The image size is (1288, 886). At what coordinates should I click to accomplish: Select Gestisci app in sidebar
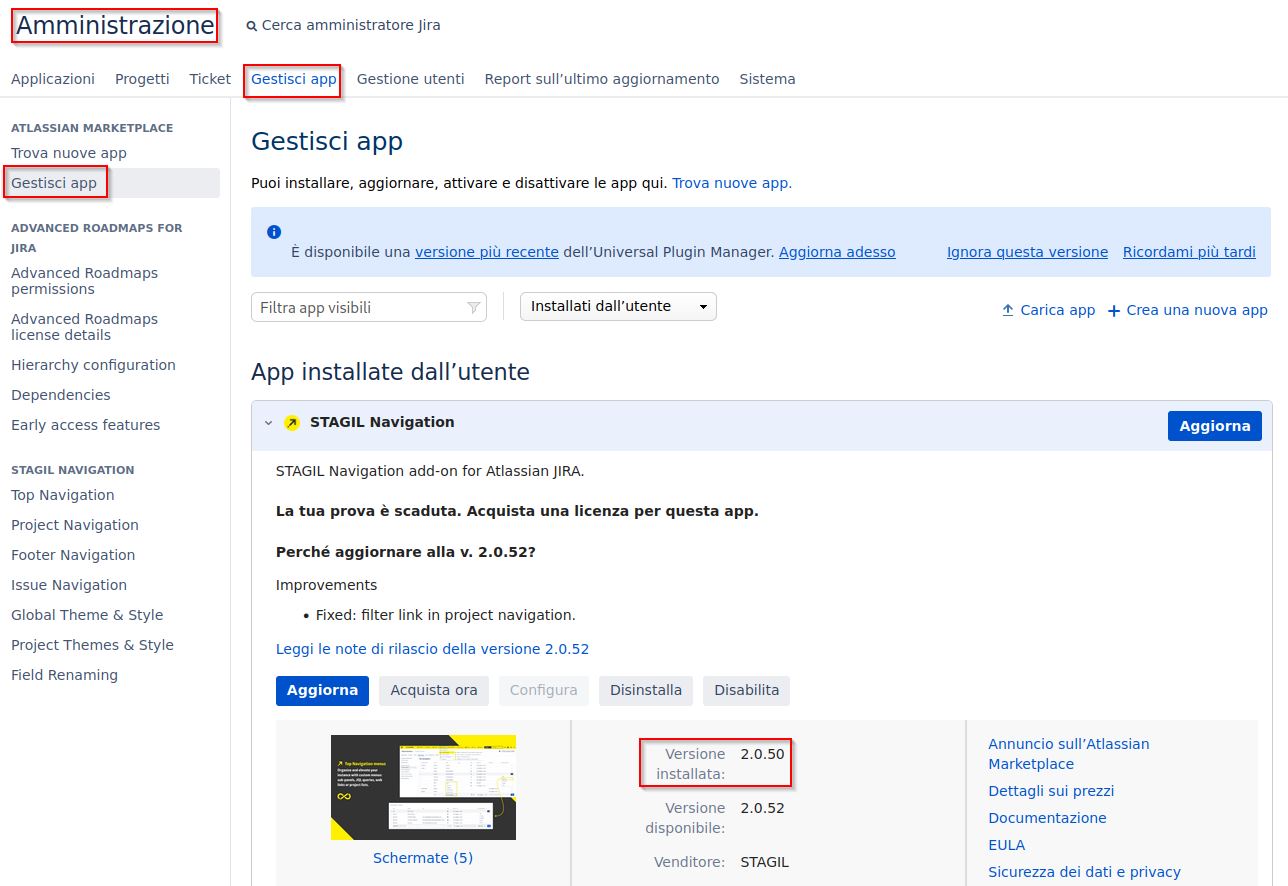(54, 183)
